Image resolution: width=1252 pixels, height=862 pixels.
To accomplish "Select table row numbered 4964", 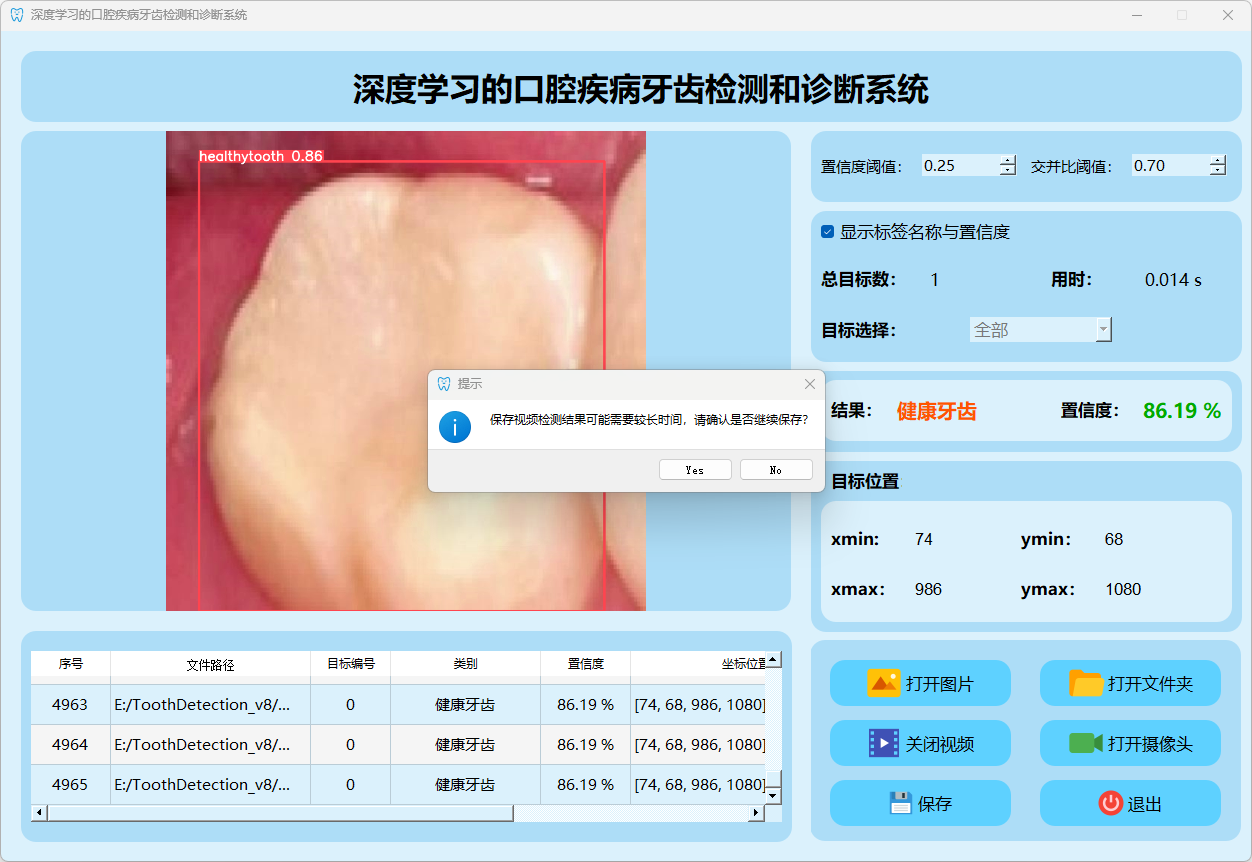I will point(70,745).
